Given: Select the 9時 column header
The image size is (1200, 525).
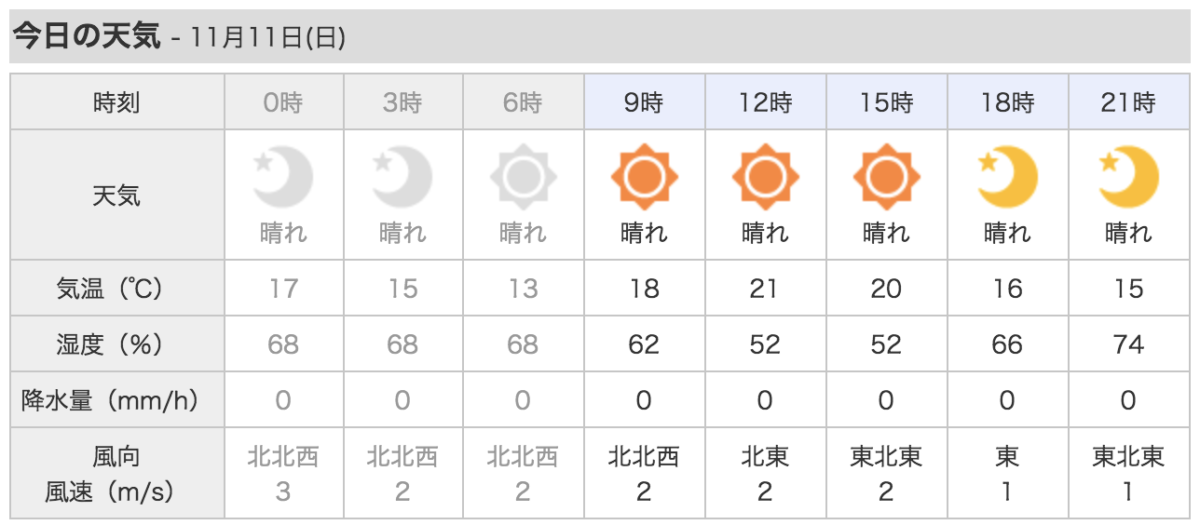Looking at the screenshot, I should (644, 102).
